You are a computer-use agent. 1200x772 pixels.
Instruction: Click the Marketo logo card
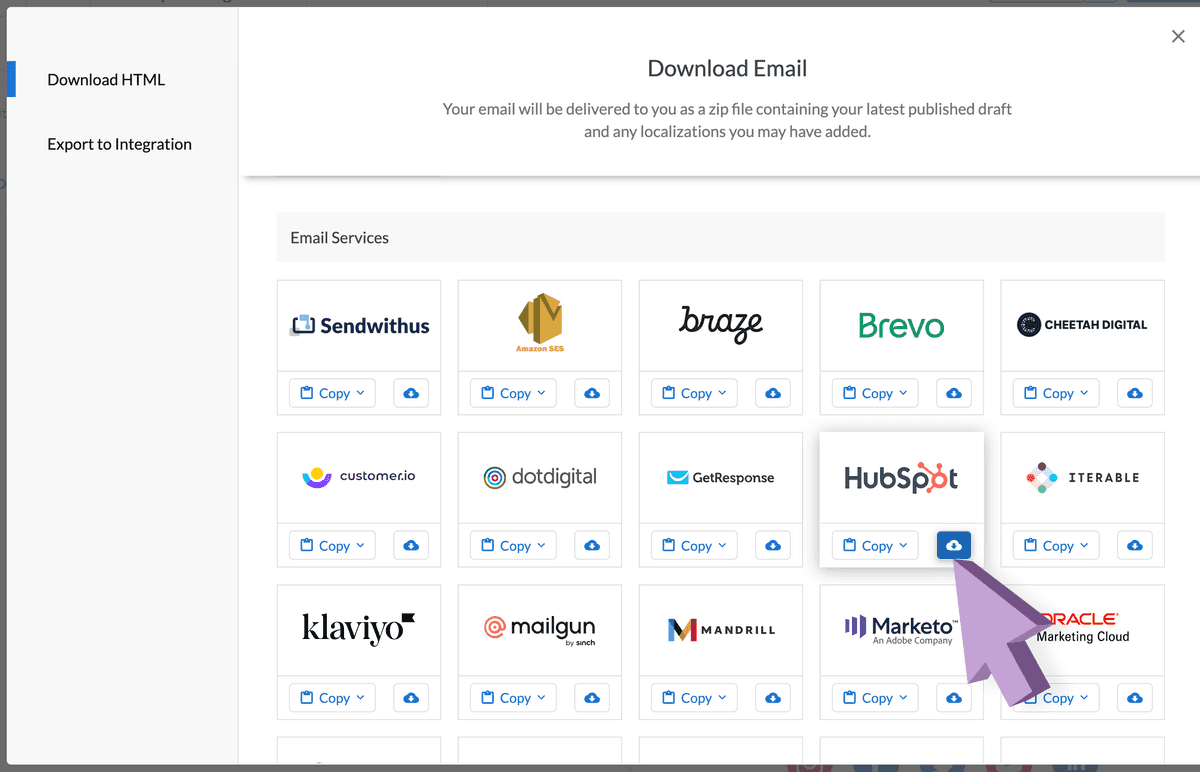click(x=902, y=629)
